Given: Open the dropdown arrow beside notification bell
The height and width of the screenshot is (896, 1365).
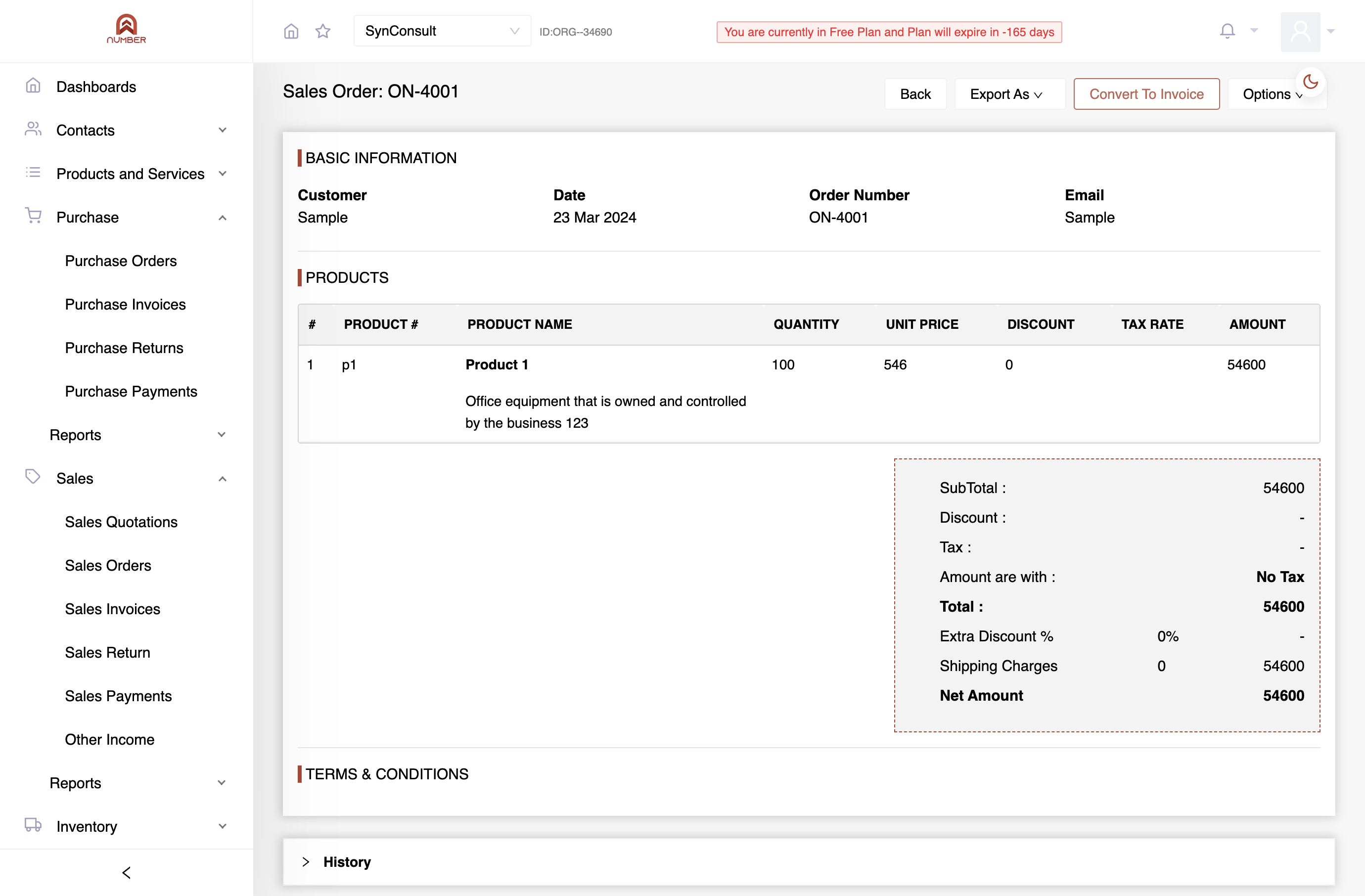Looking at the screenshot, I should point(1254,31).
